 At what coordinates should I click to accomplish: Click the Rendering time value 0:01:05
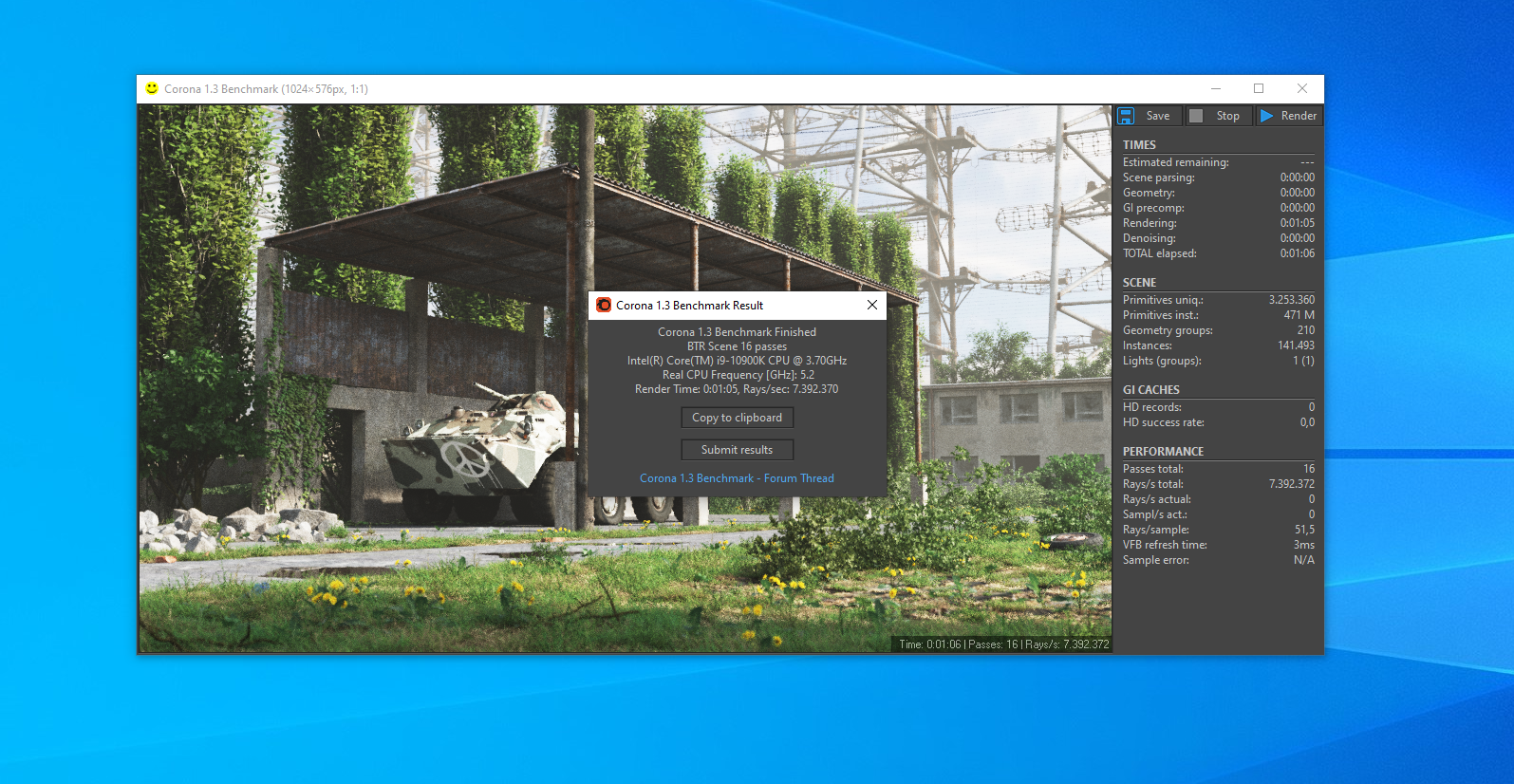click(x=1297, y=223)
